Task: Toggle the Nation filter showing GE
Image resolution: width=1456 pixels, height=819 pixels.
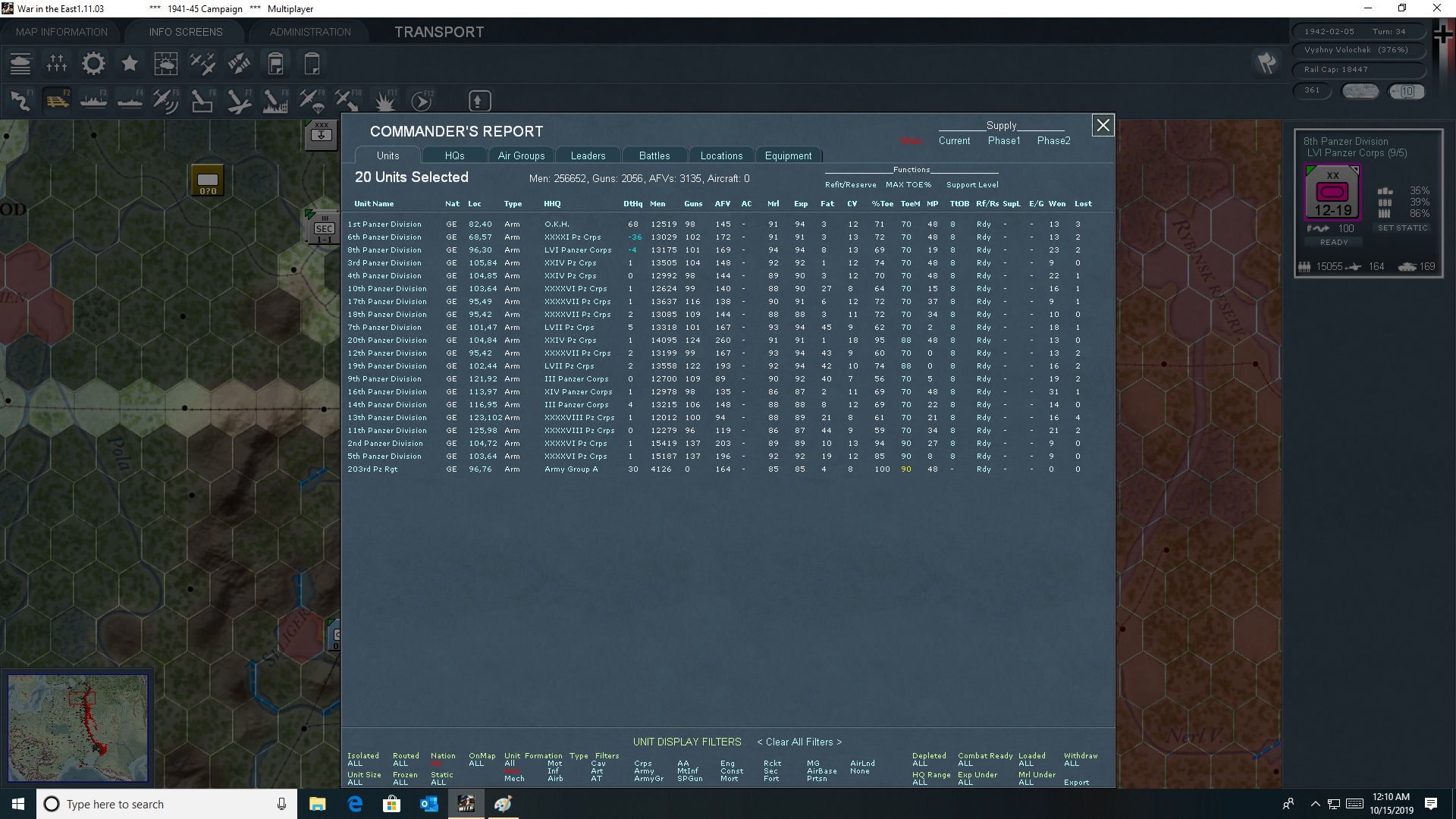Action: pos(443,759)
